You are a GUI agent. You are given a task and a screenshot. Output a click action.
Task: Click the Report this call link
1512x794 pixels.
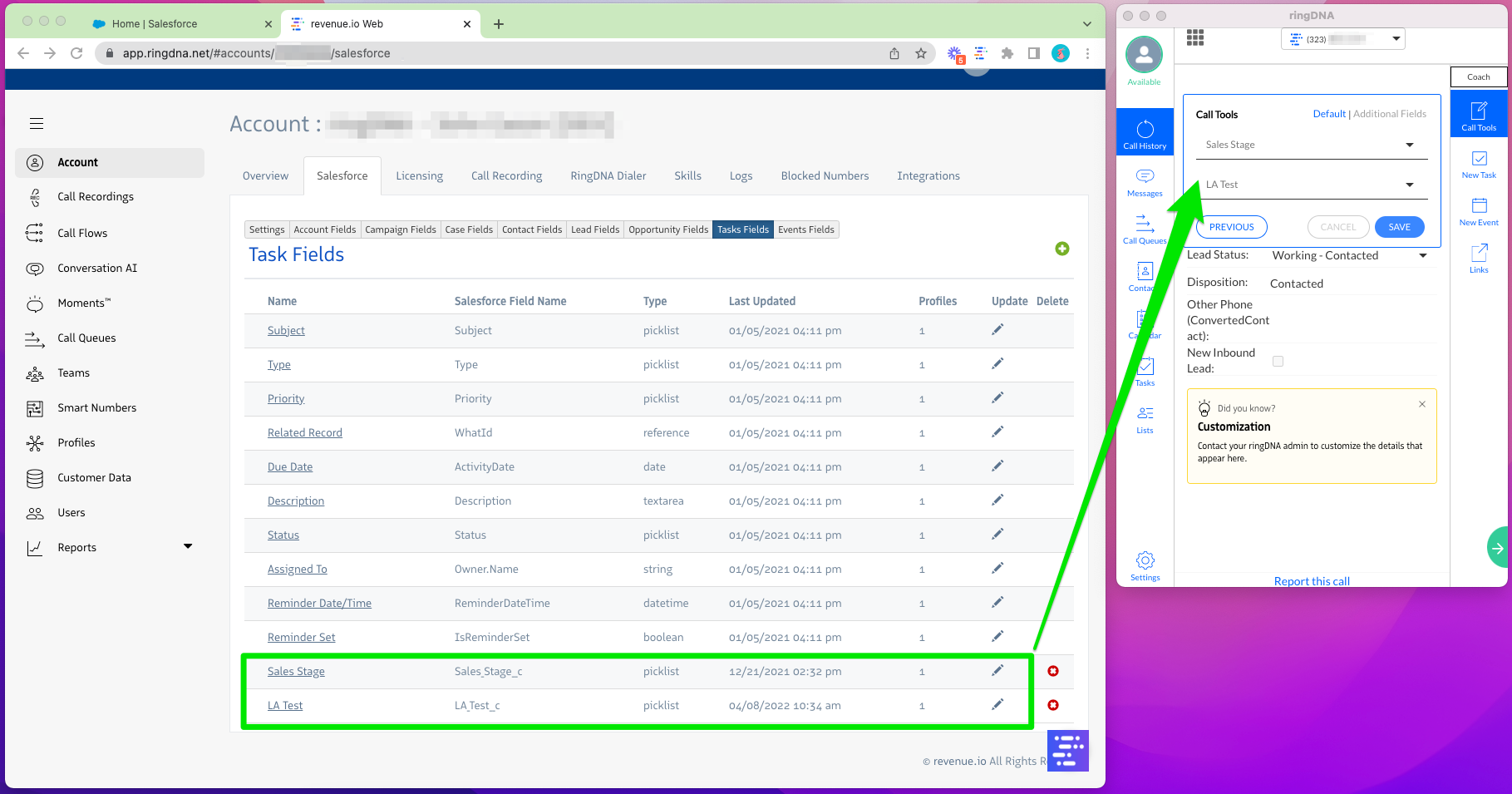(x=1311, y=581)
